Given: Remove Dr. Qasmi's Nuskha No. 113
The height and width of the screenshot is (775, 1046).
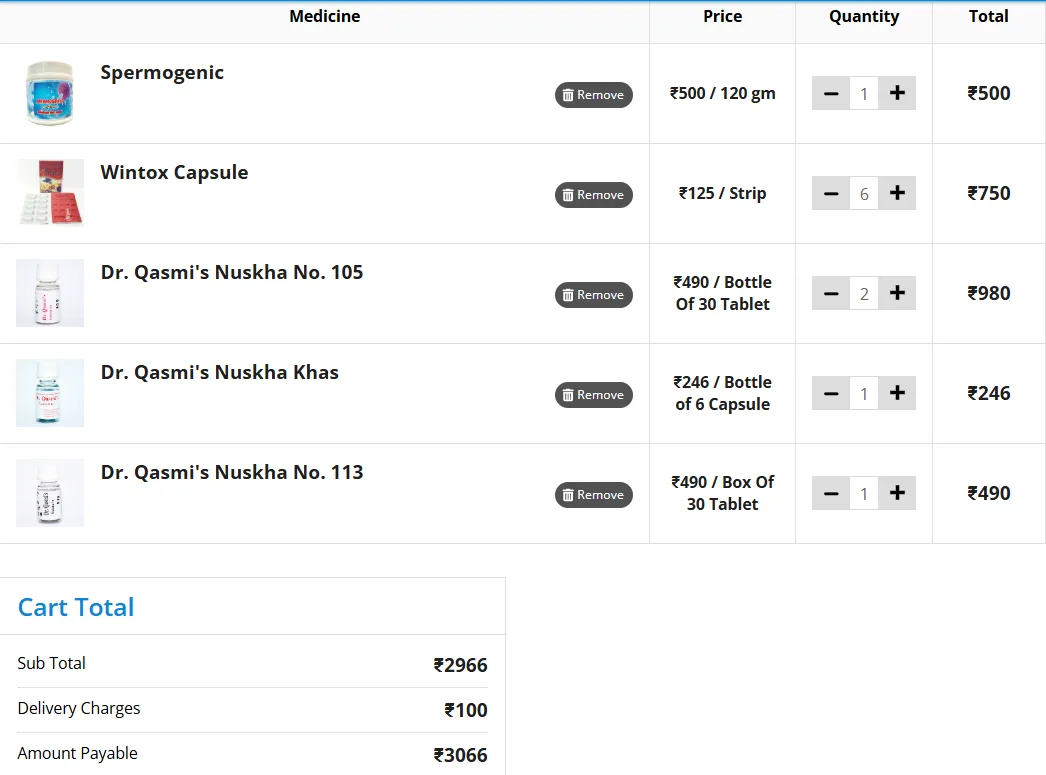Looking at the screenshot, I should click(593, 495).
